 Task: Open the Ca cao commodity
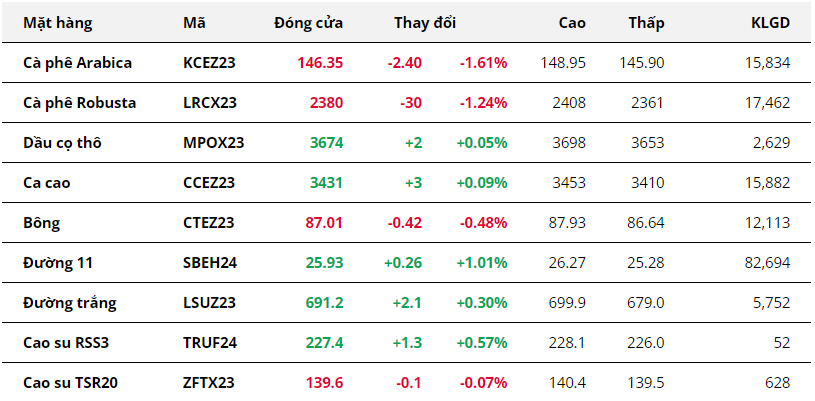tap(46, 182)
